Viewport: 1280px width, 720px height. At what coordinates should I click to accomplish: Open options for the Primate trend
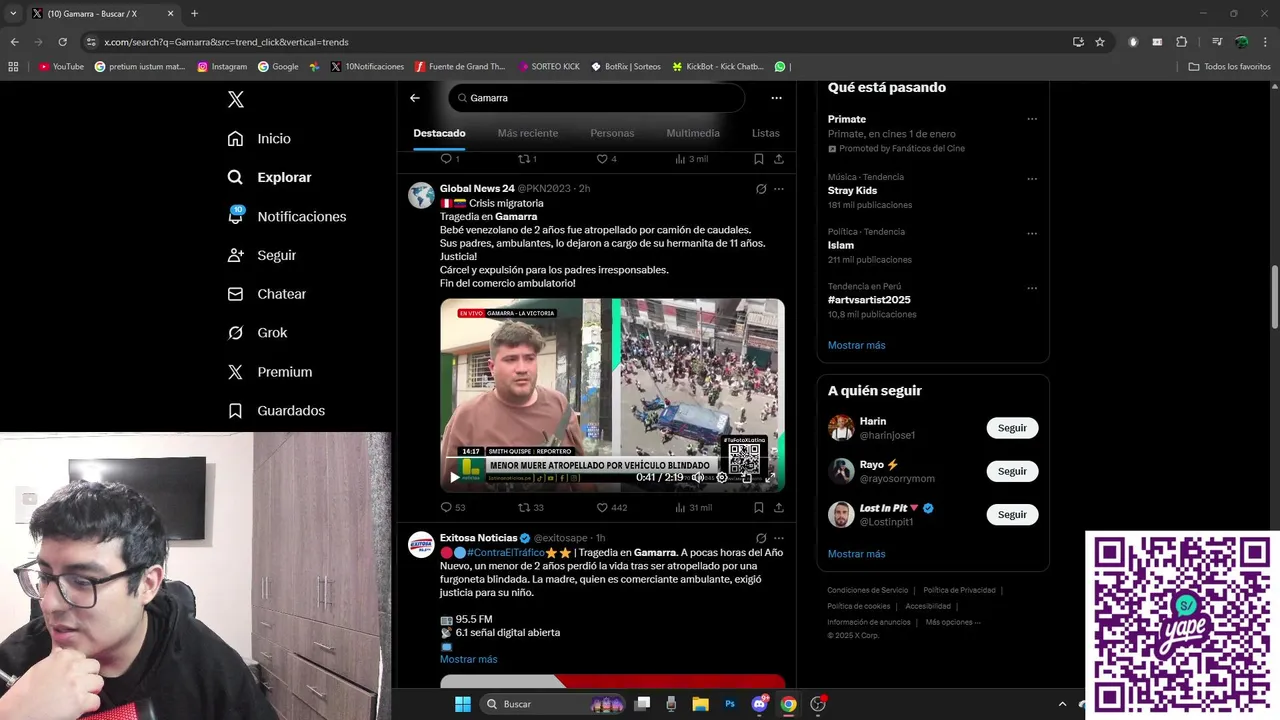(1032, 119)
